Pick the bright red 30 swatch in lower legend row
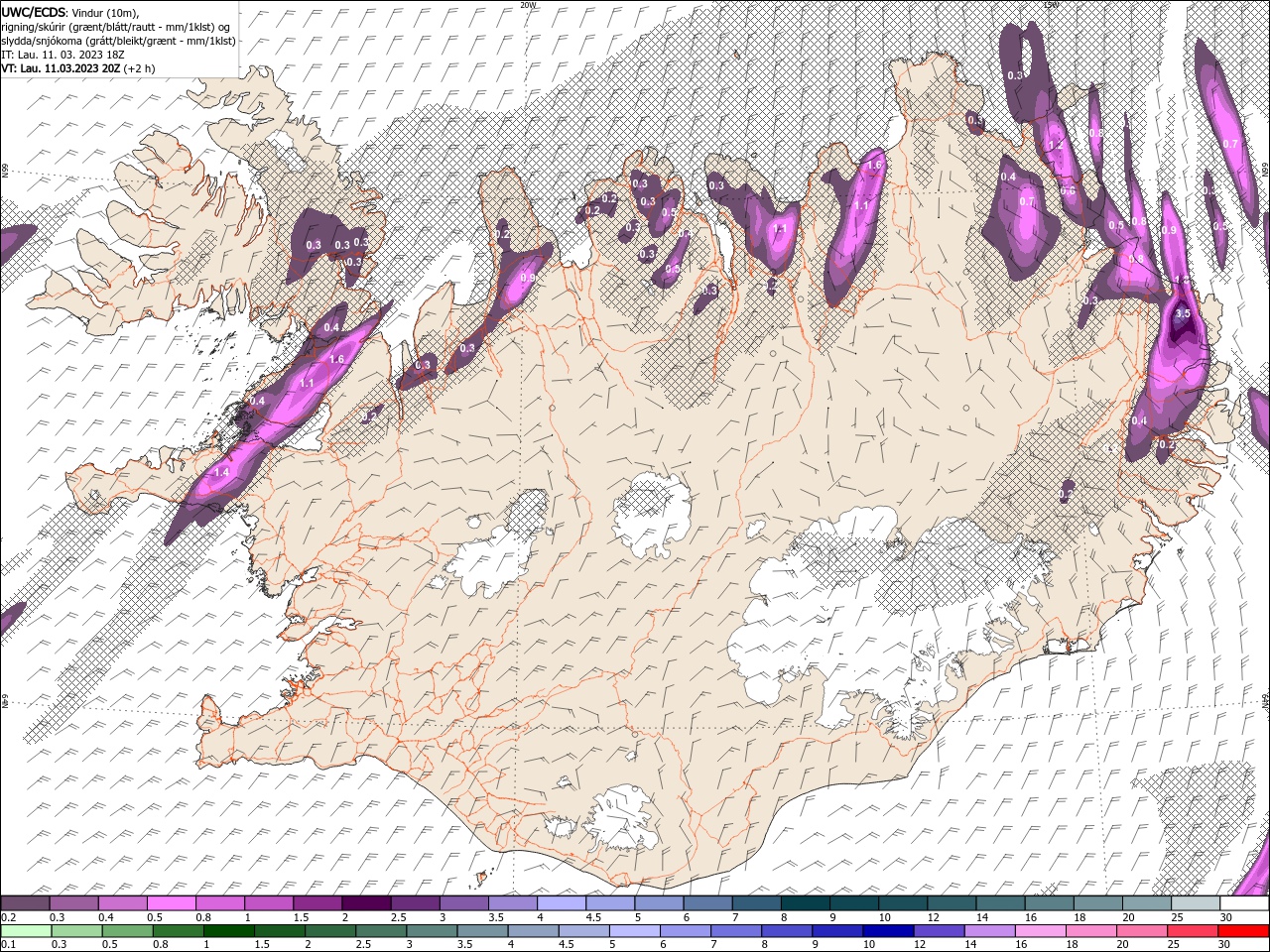The height and width of the screenshot is (952, 1270). coord(1243,930)
